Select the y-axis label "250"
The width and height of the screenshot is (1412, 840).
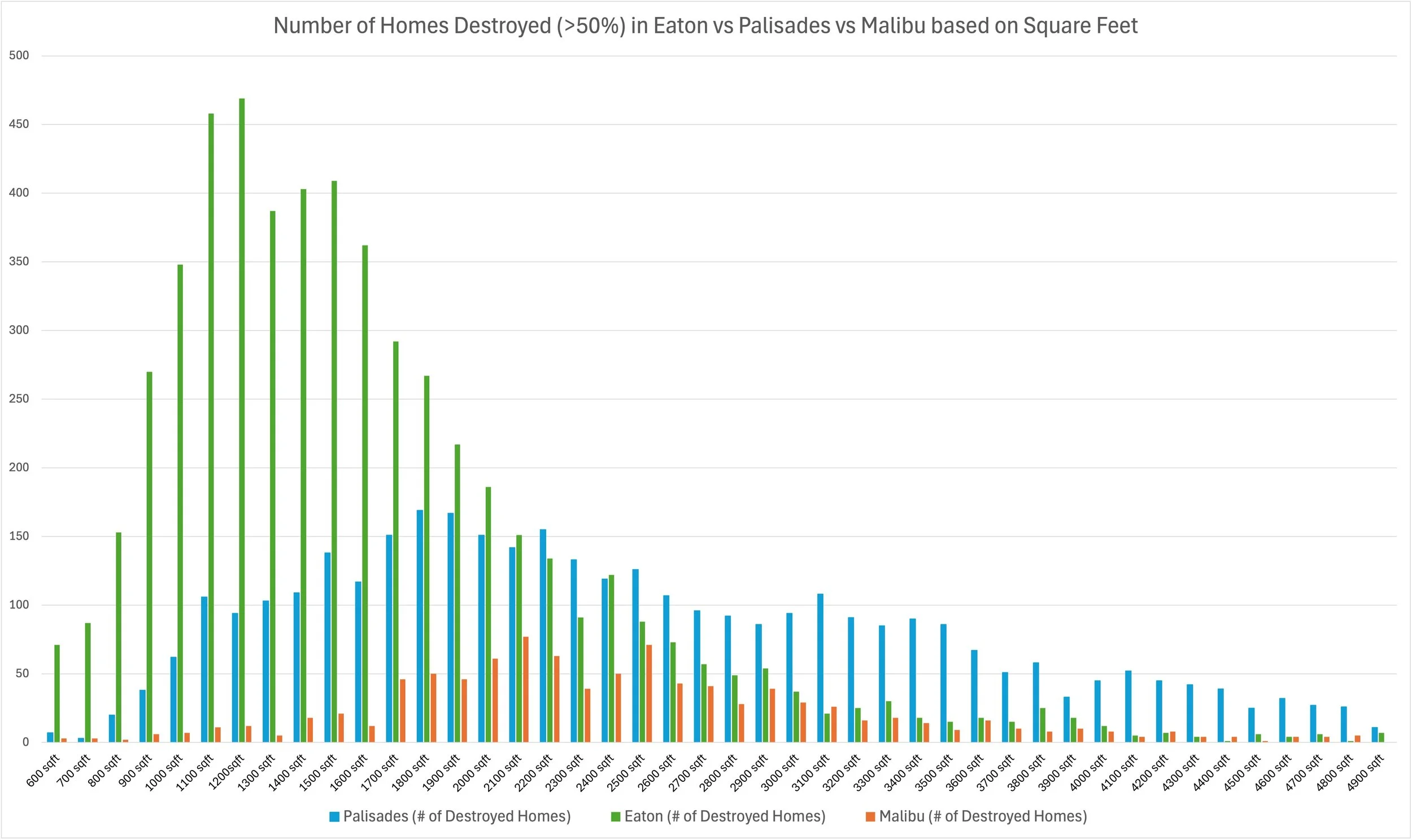[x=19, y=399]
